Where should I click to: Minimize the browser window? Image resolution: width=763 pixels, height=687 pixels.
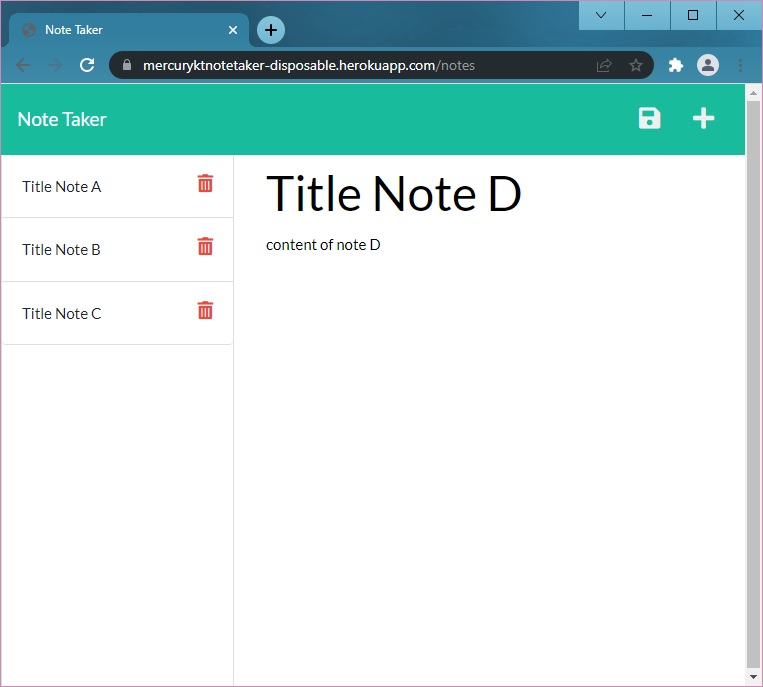tap(647, 15)
